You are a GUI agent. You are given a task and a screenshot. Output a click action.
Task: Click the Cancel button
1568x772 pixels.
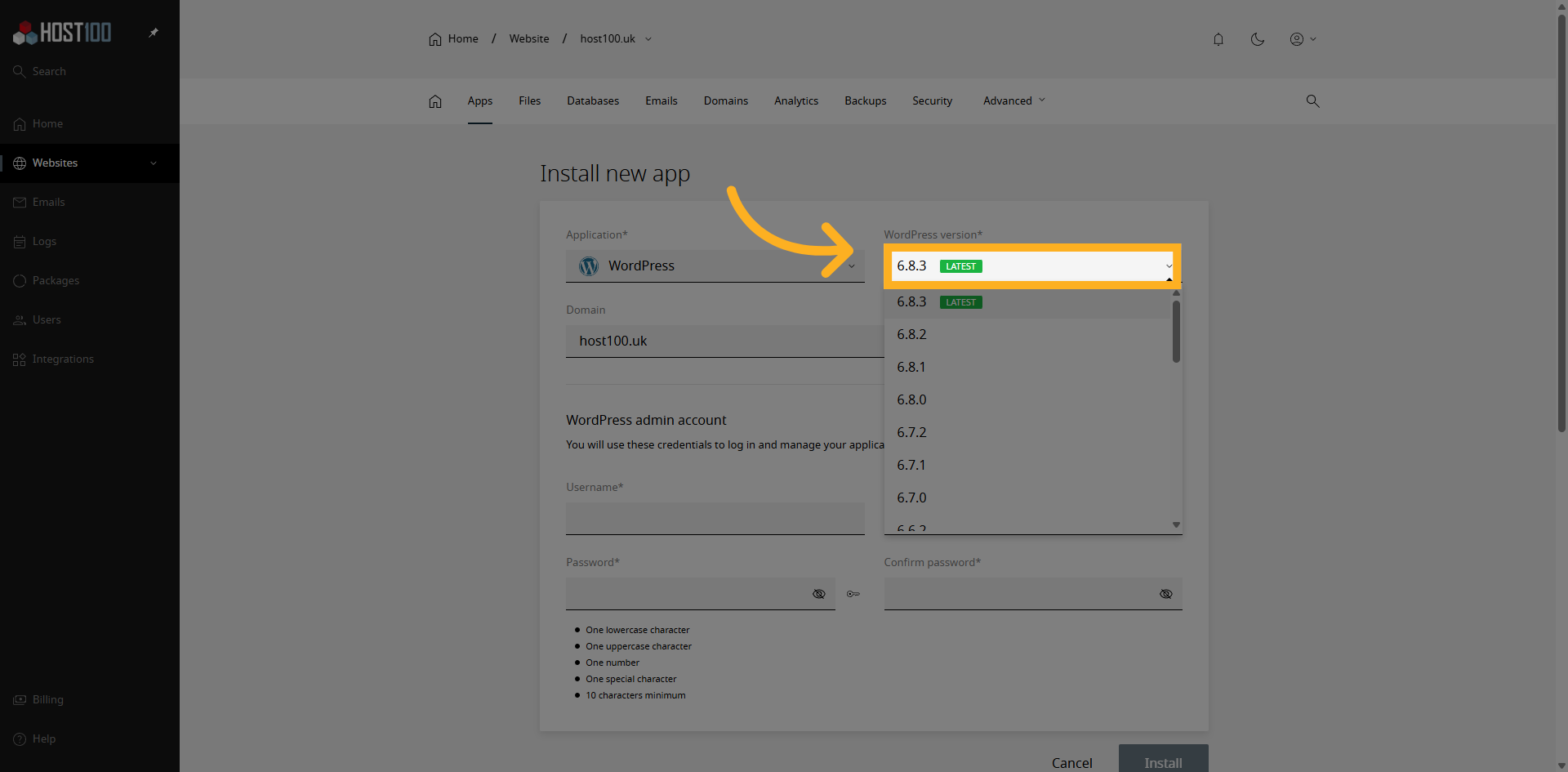(1072, 762)
